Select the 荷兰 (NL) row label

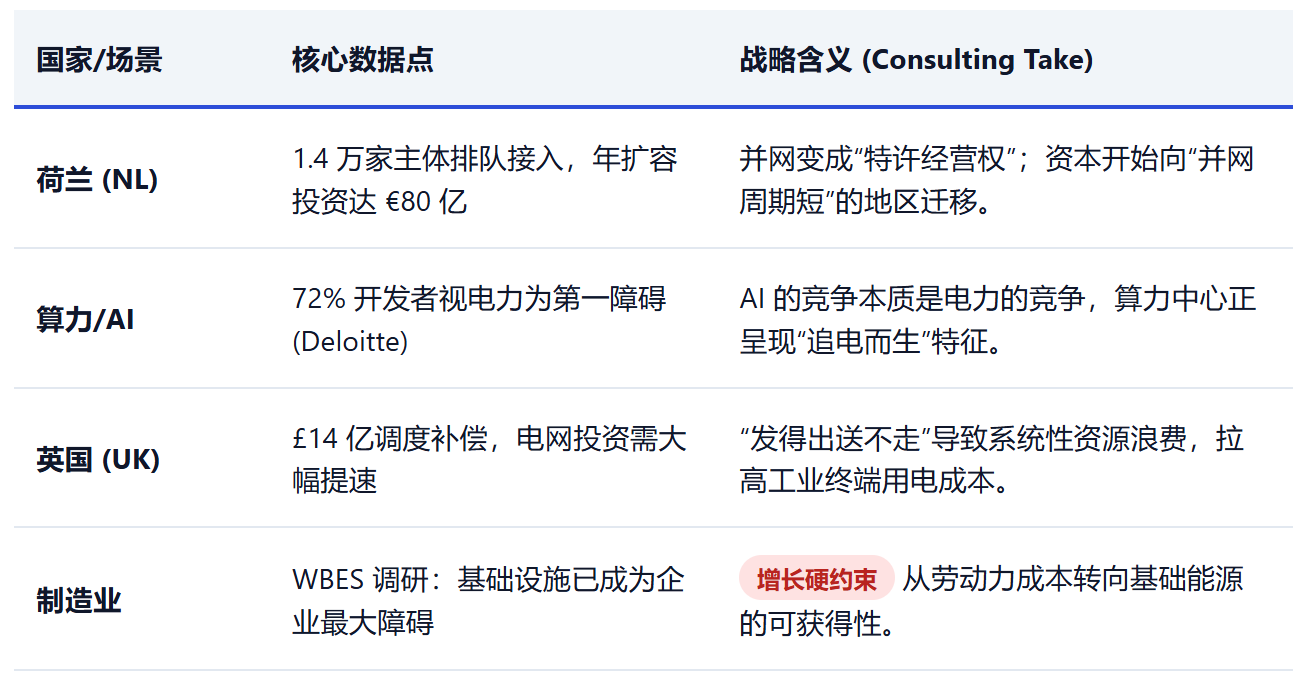tap(97, 180)
